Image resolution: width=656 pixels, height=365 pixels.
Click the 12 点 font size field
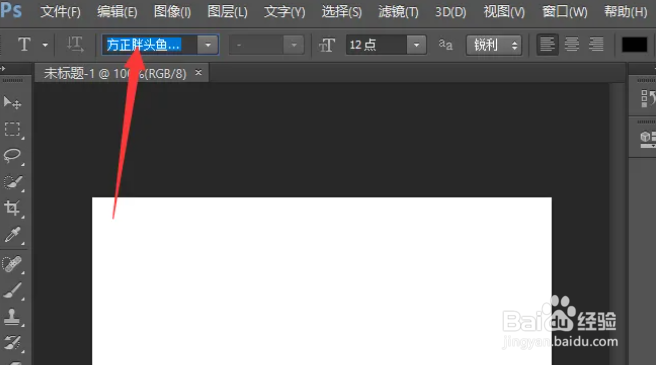point(376,45)
